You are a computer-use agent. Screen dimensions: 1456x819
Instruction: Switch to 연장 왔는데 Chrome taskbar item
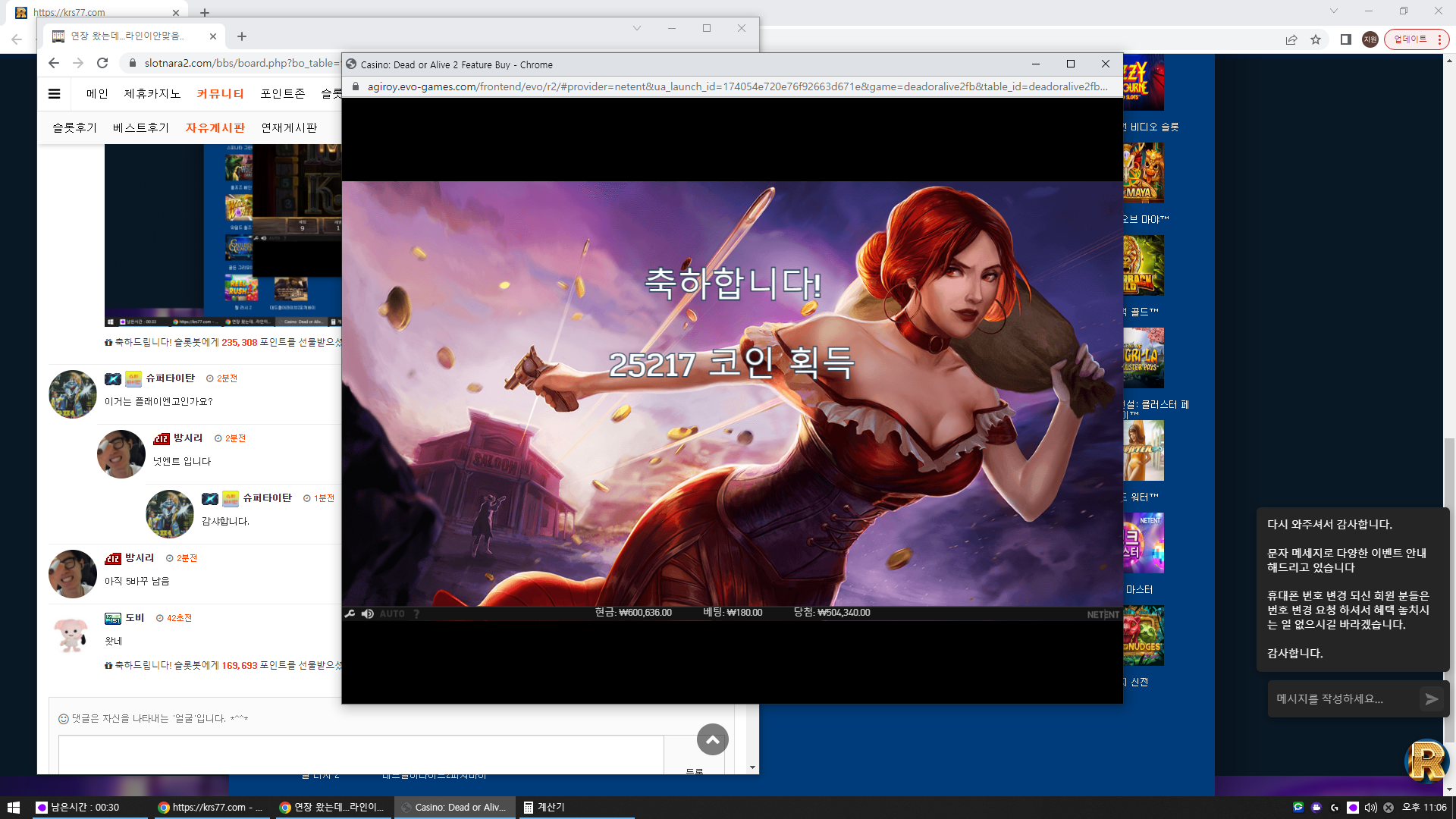tap(332, 808)
